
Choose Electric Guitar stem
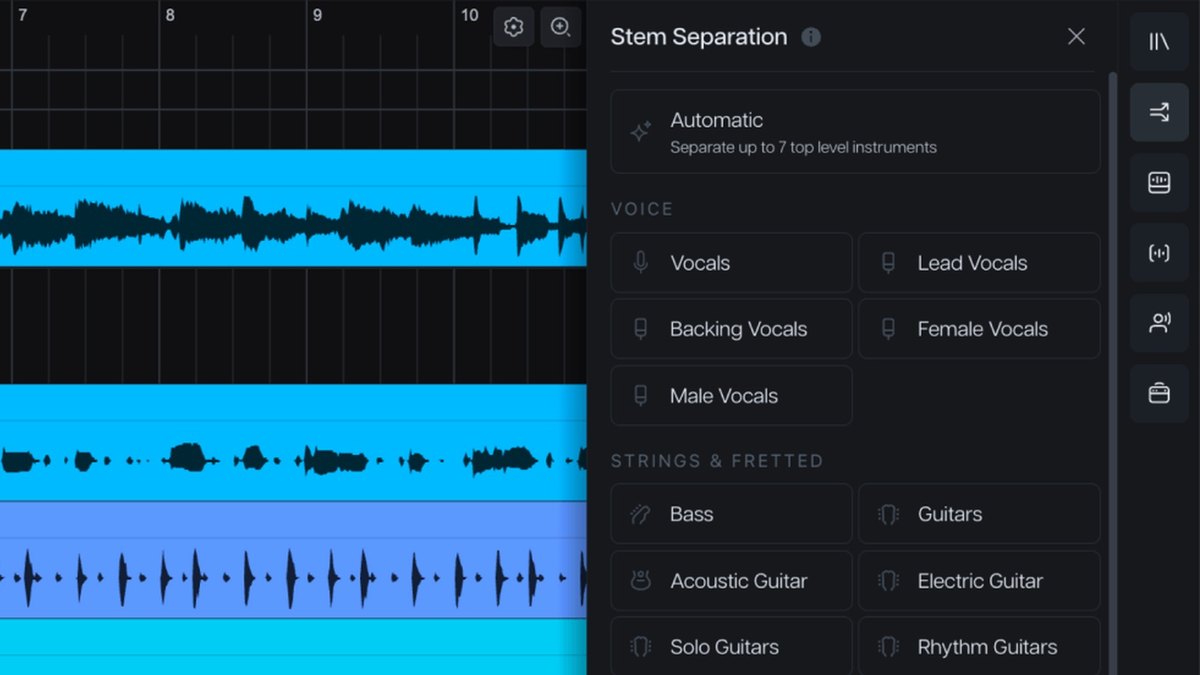pos(979,581)
